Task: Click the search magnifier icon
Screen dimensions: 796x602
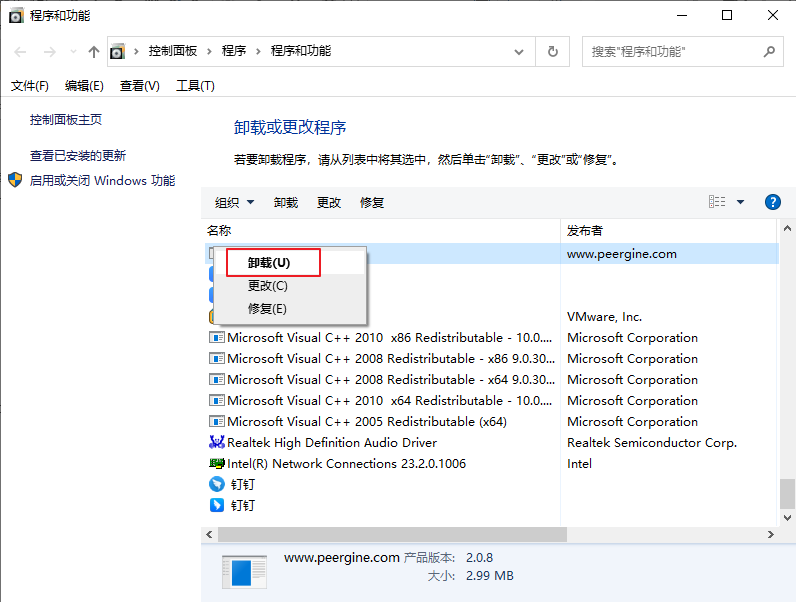Action: click(769, 51)
